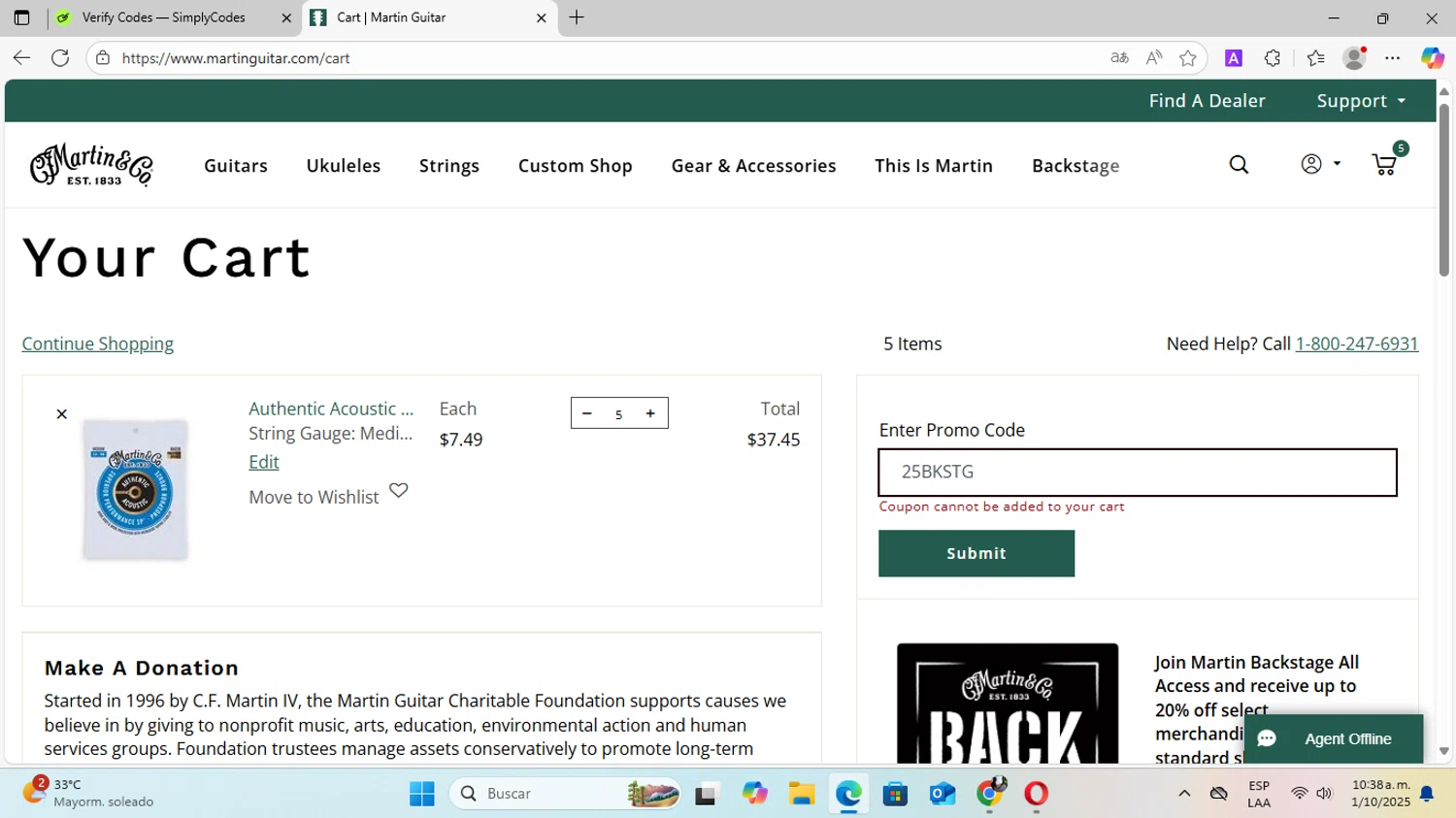The width and height of the screenshot is (1456, 818).
Task: Open the Find A Dealer link
Action: pyautogui.click(x=1207, y=101)
